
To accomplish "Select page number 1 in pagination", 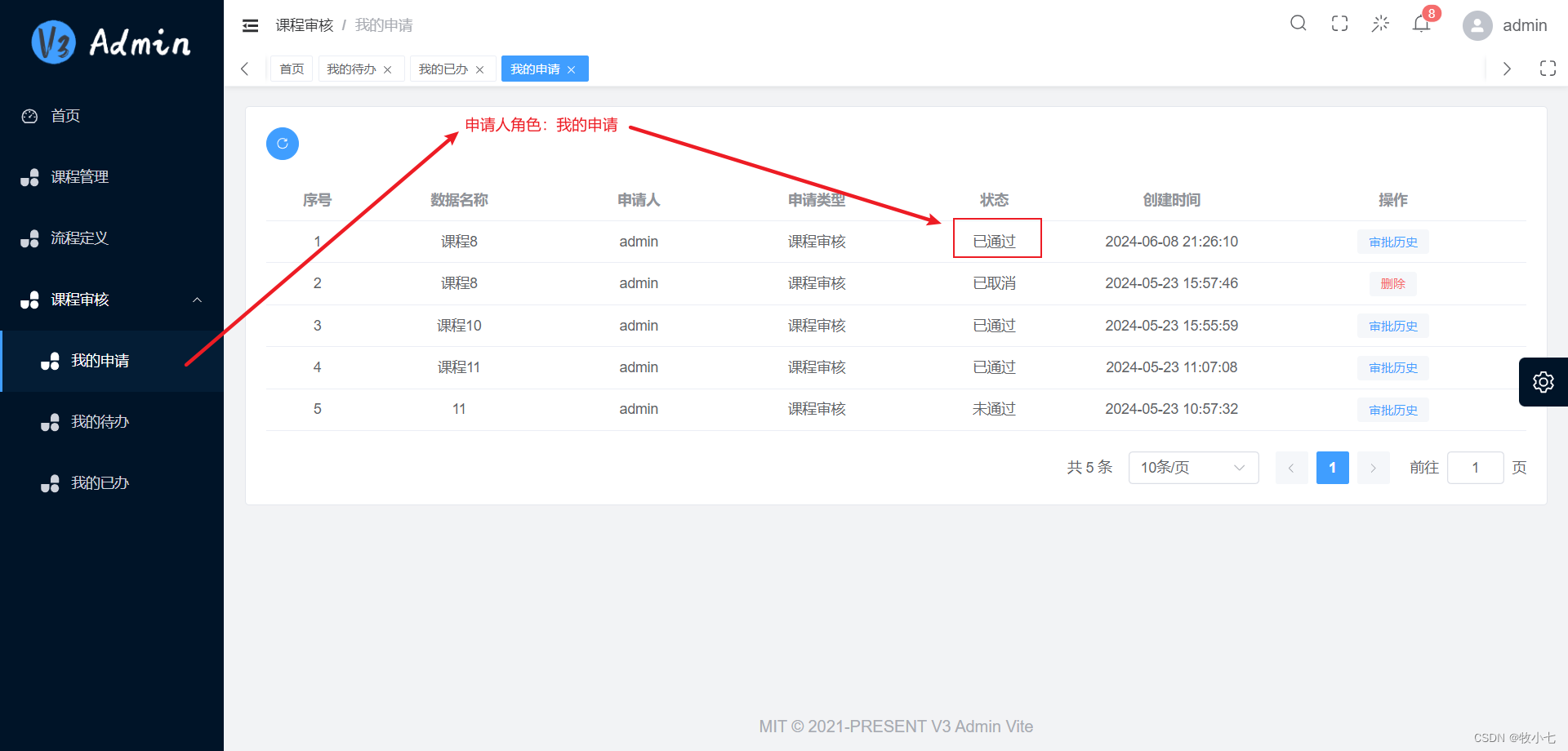I will 1333,468.
